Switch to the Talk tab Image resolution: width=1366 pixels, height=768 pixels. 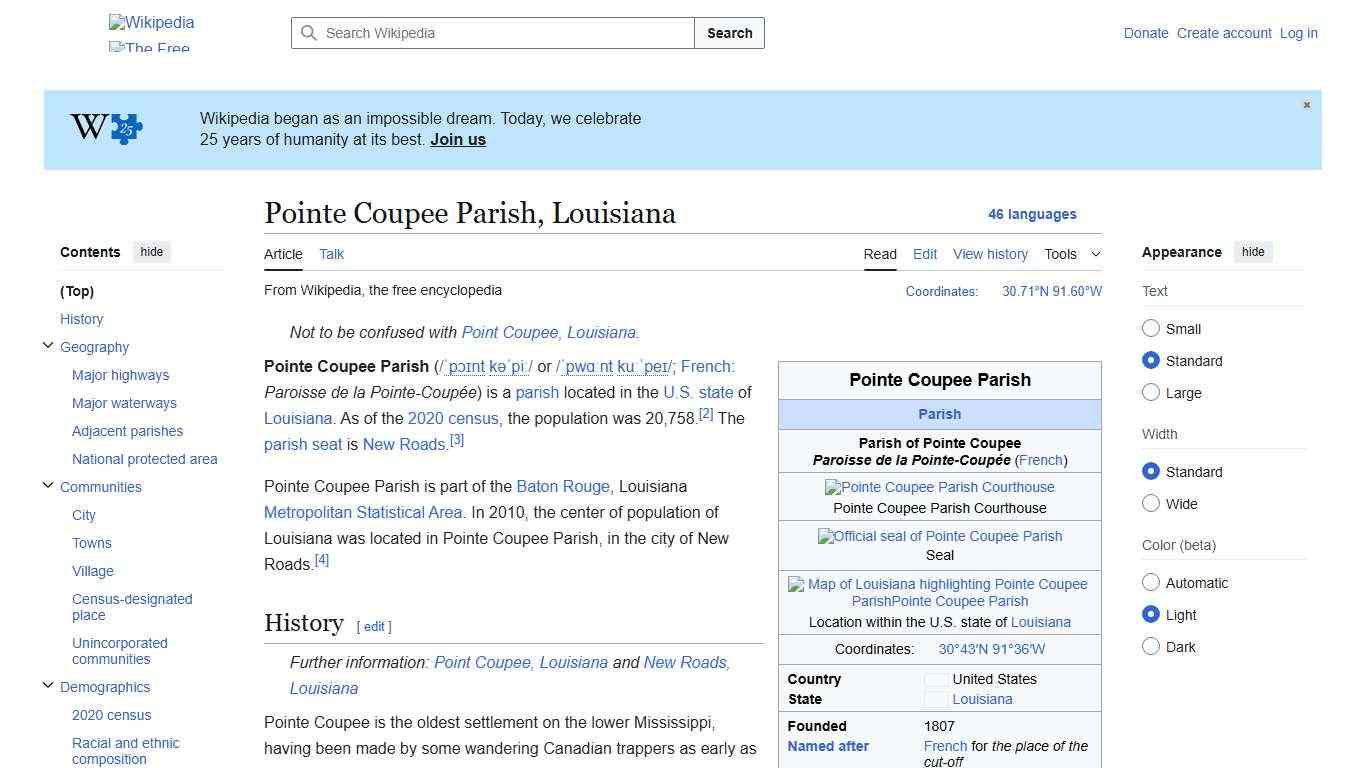click(x=331, y=254)
